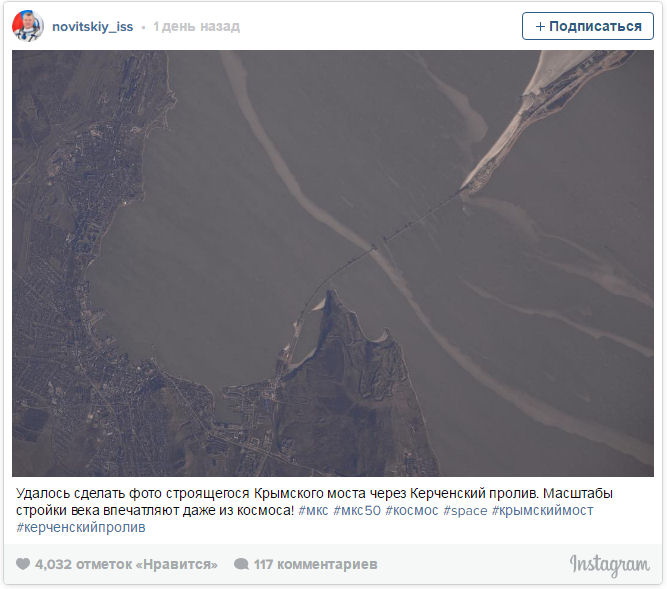This screenshot has width=667, height=589.
Task: Open the #космос hashtag
Action: (412, 510)
